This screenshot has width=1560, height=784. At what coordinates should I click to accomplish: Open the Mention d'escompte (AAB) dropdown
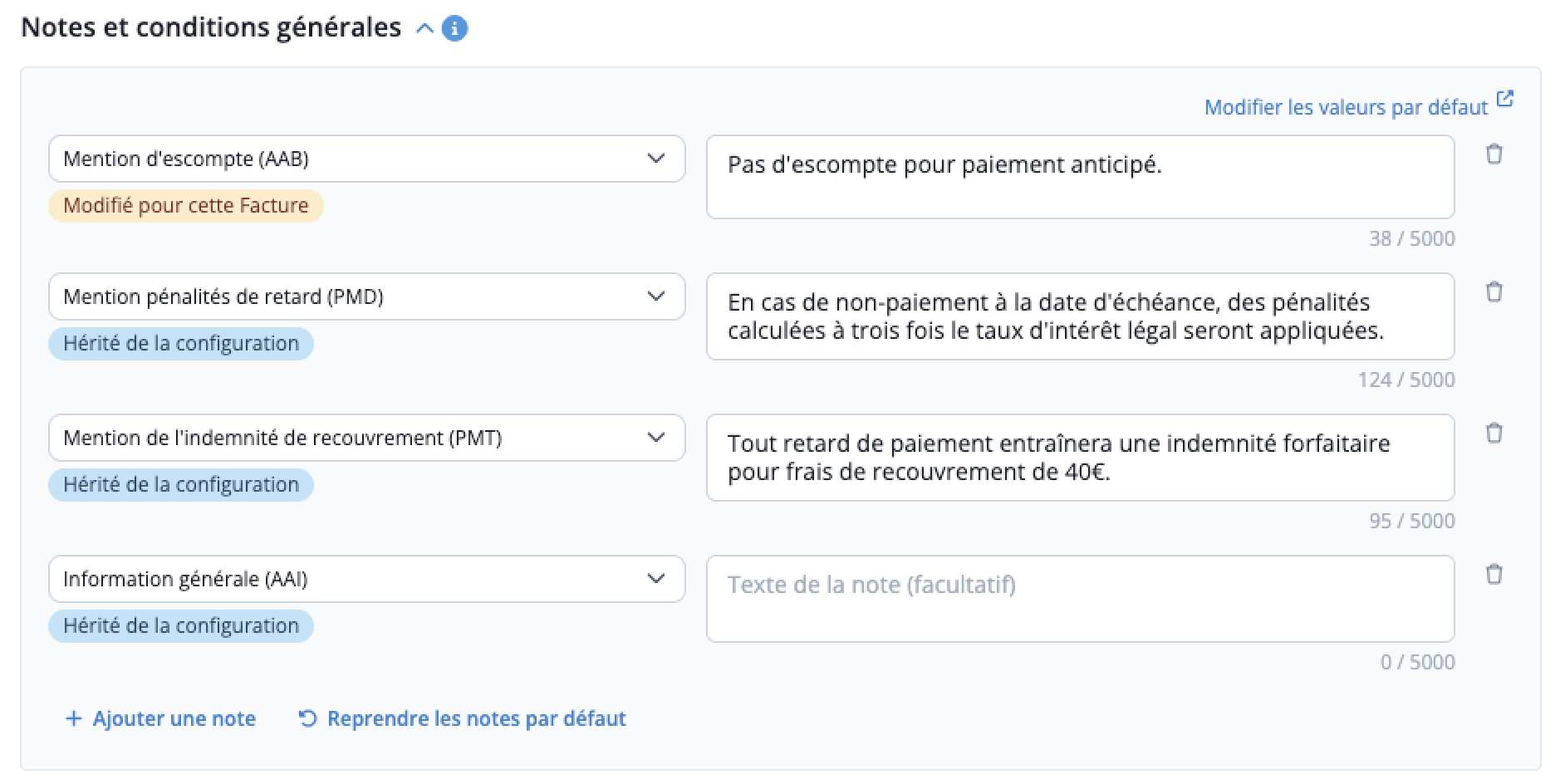[x=367, y=159]
